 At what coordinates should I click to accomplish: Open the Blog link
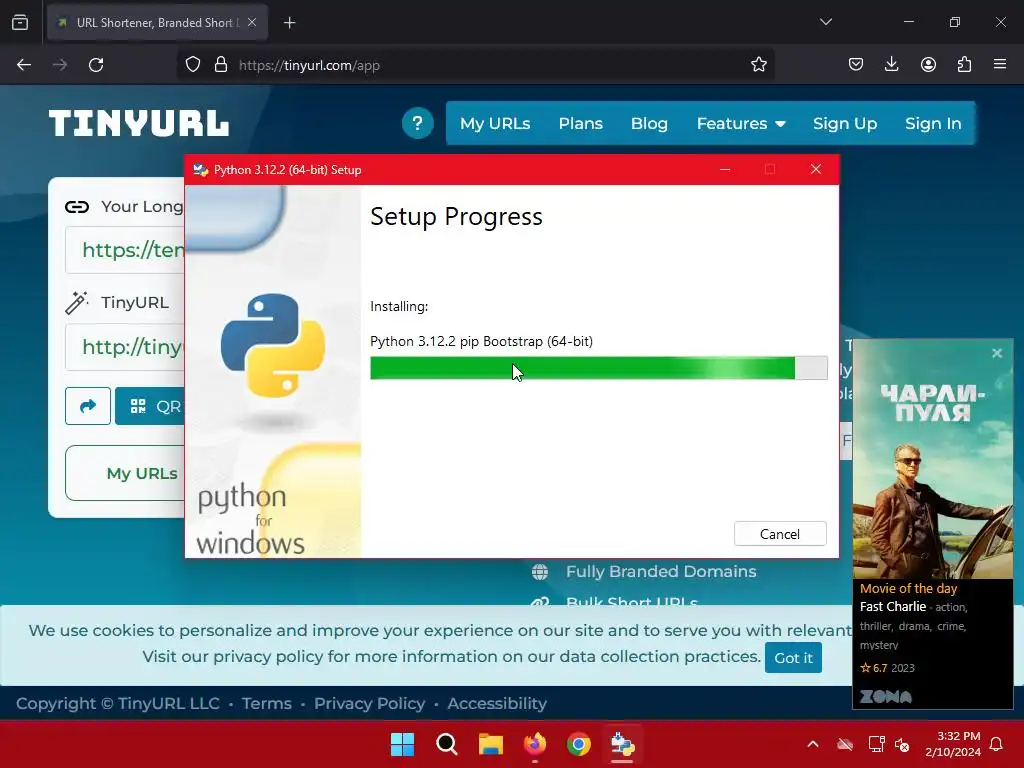pyautogui.click(x=649, y=123)
